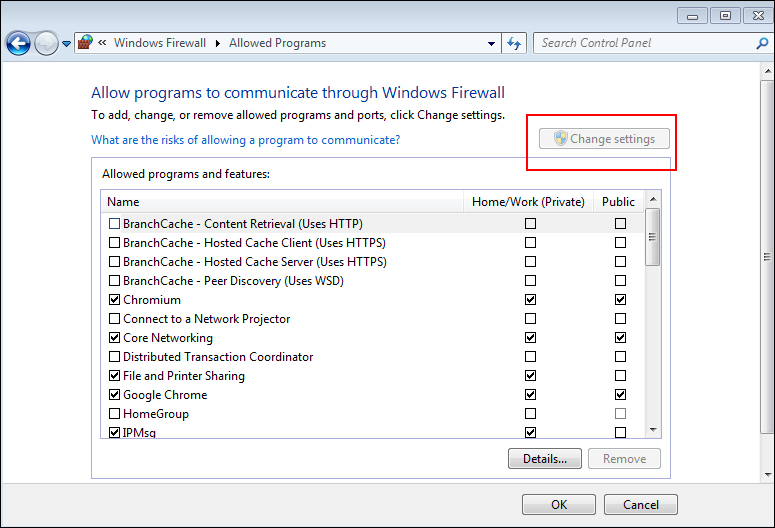Expand the arrow after Windows Firewall breadcrumb
The width and height of the screenshot is (775, 528).
pos(217,44)
